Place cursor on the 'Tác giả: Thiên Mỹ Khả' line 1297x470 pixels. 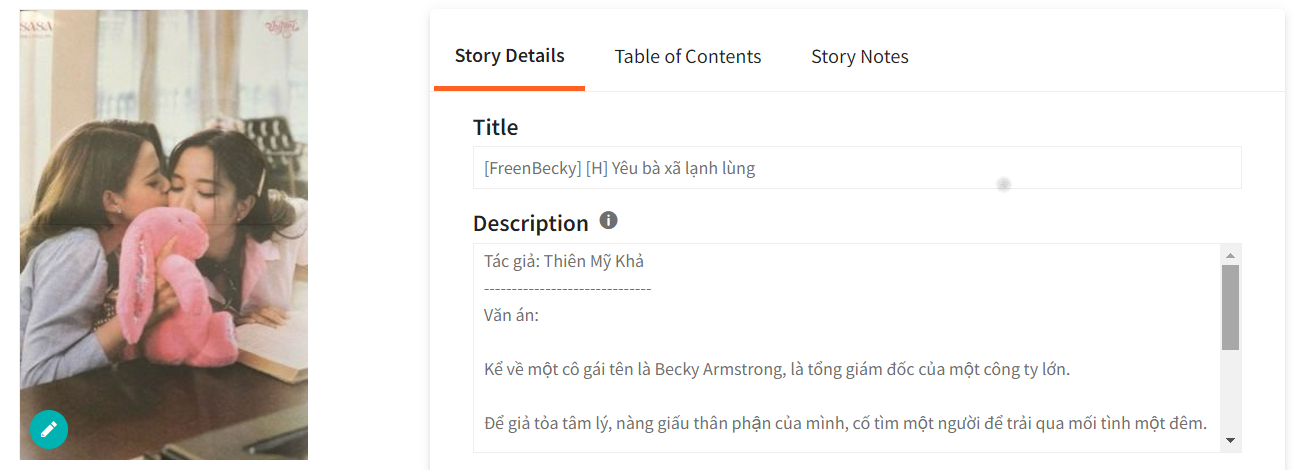pos(564,262)
